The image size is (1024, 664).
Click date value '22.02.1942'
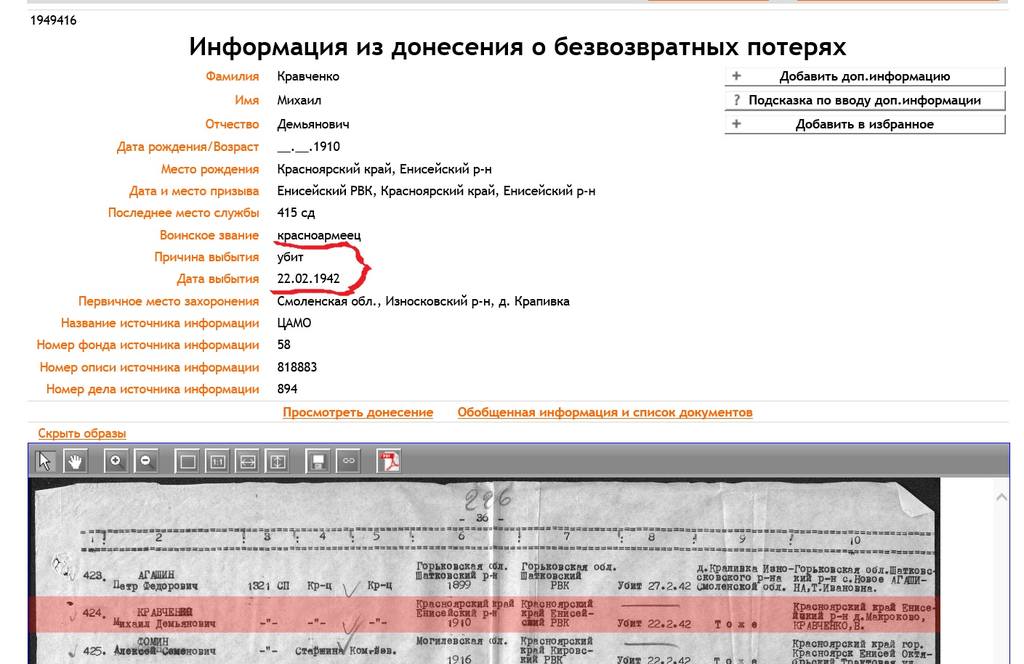point(308,278)
